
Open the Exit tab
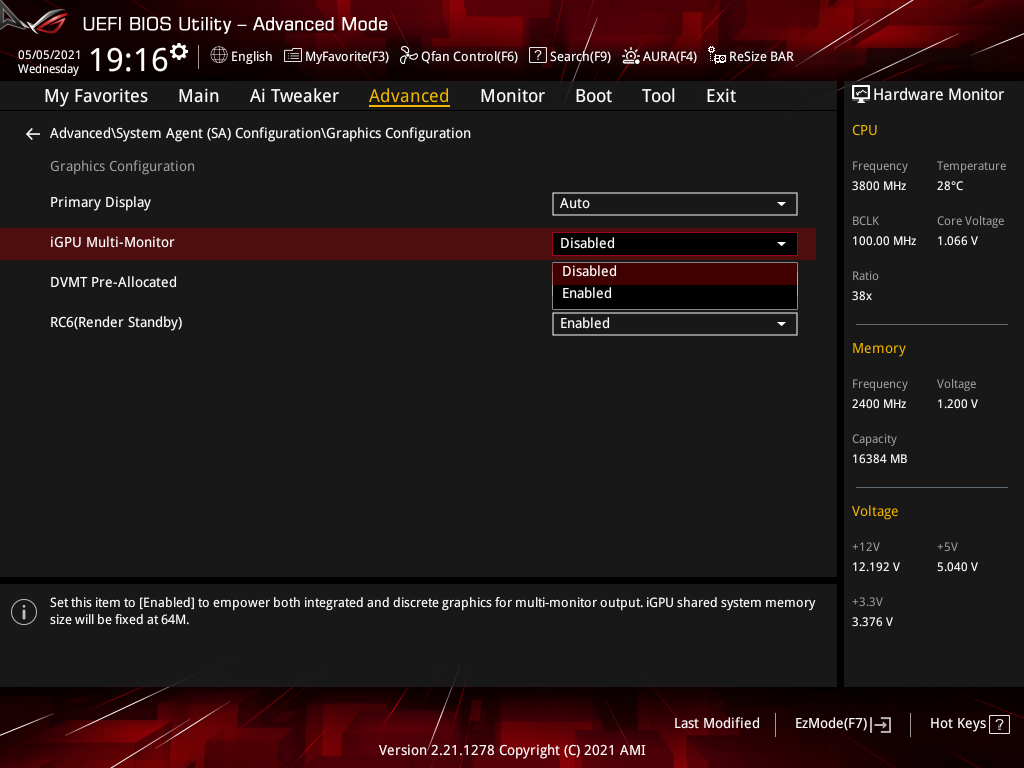(721, 96)
